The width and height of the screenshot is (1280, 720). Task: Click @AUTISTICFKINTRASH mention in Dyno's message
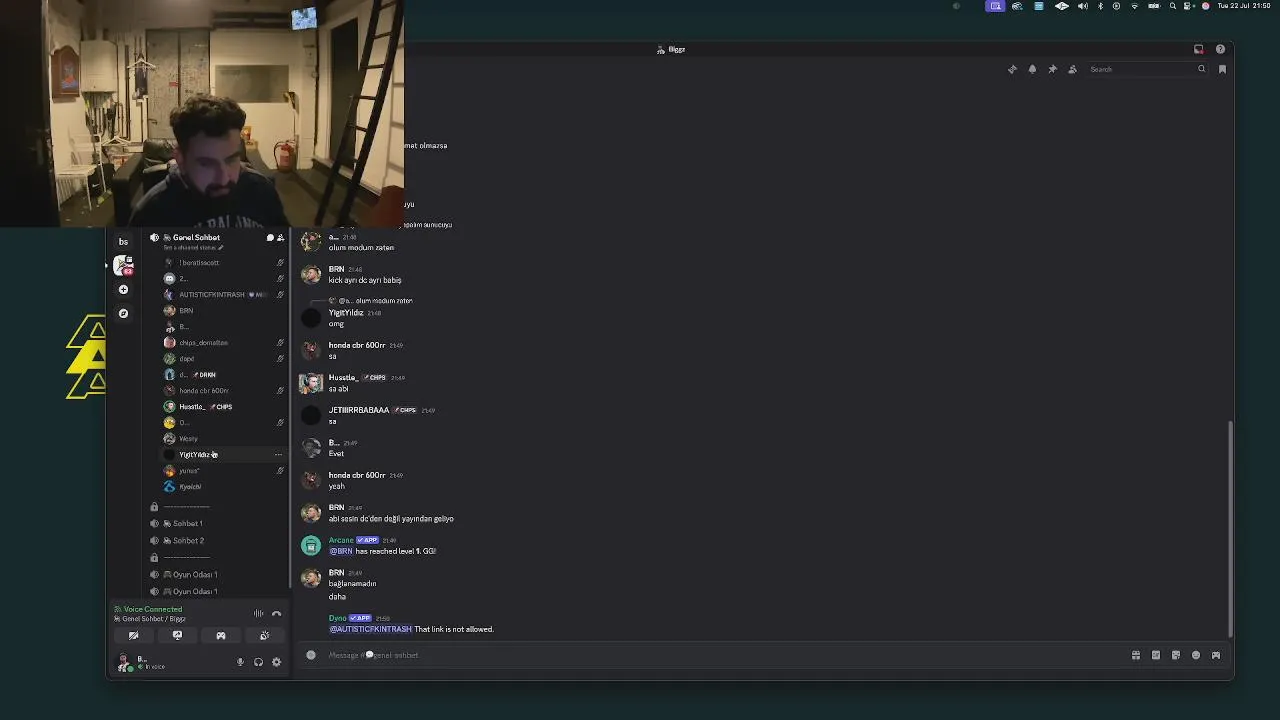(x=370, y=629)
